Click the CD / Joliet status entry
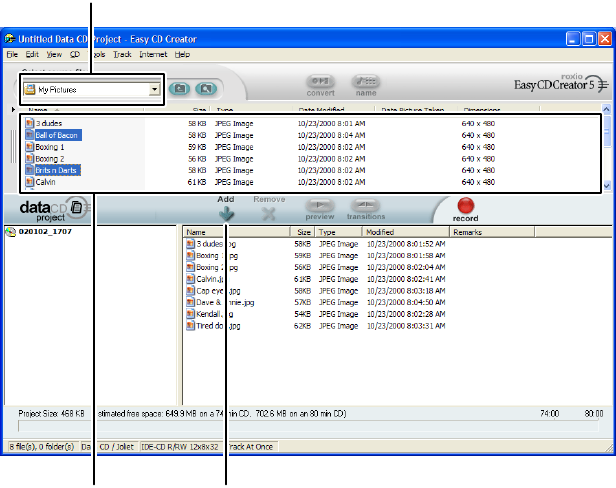Image resolution: width=616 pixels, height=488 pixels. click(116, 447)
